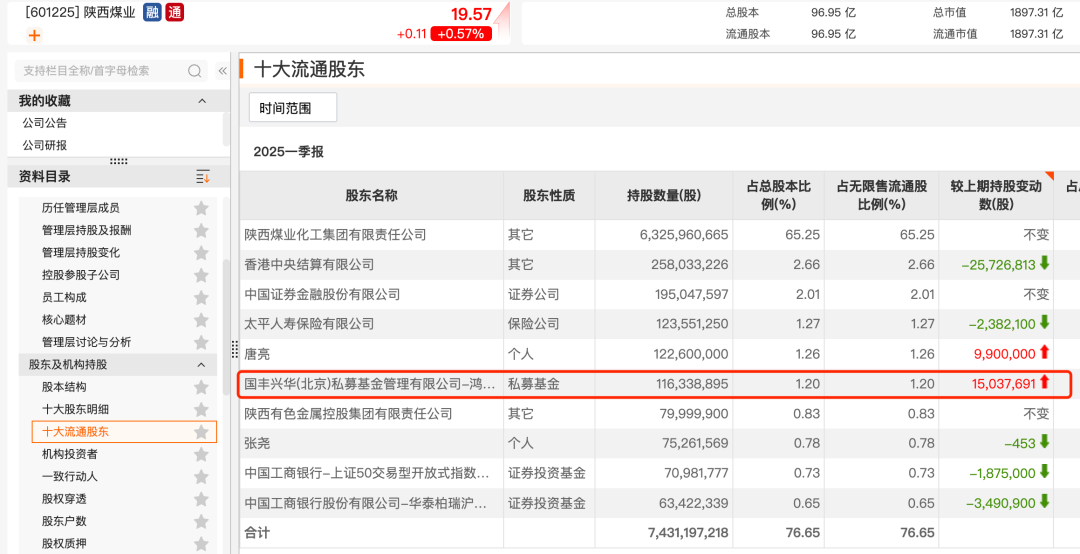Click the column search input field

(x=100, y=71)
